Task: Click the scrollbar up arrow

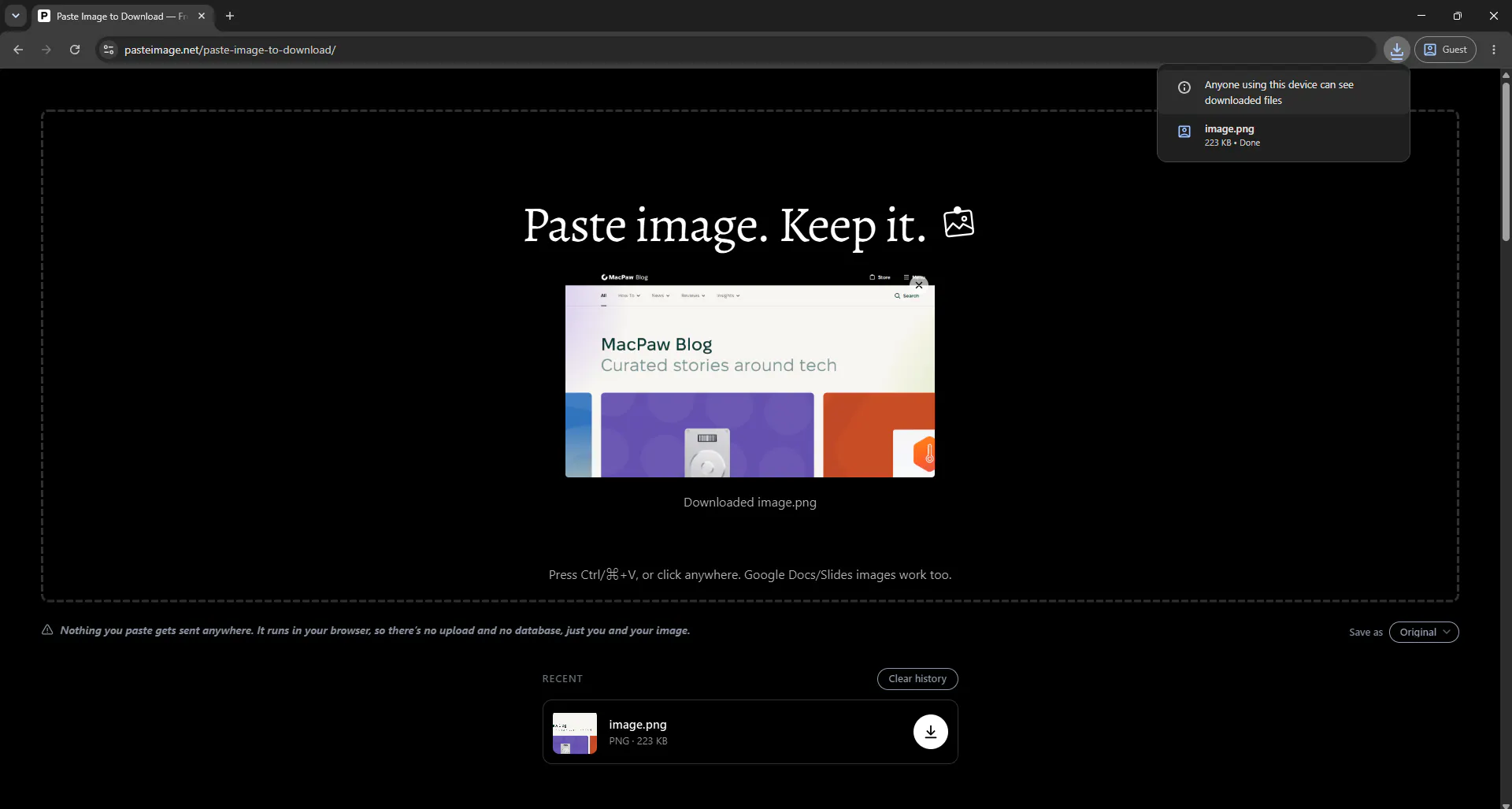Action: (x=1506, y=75)
